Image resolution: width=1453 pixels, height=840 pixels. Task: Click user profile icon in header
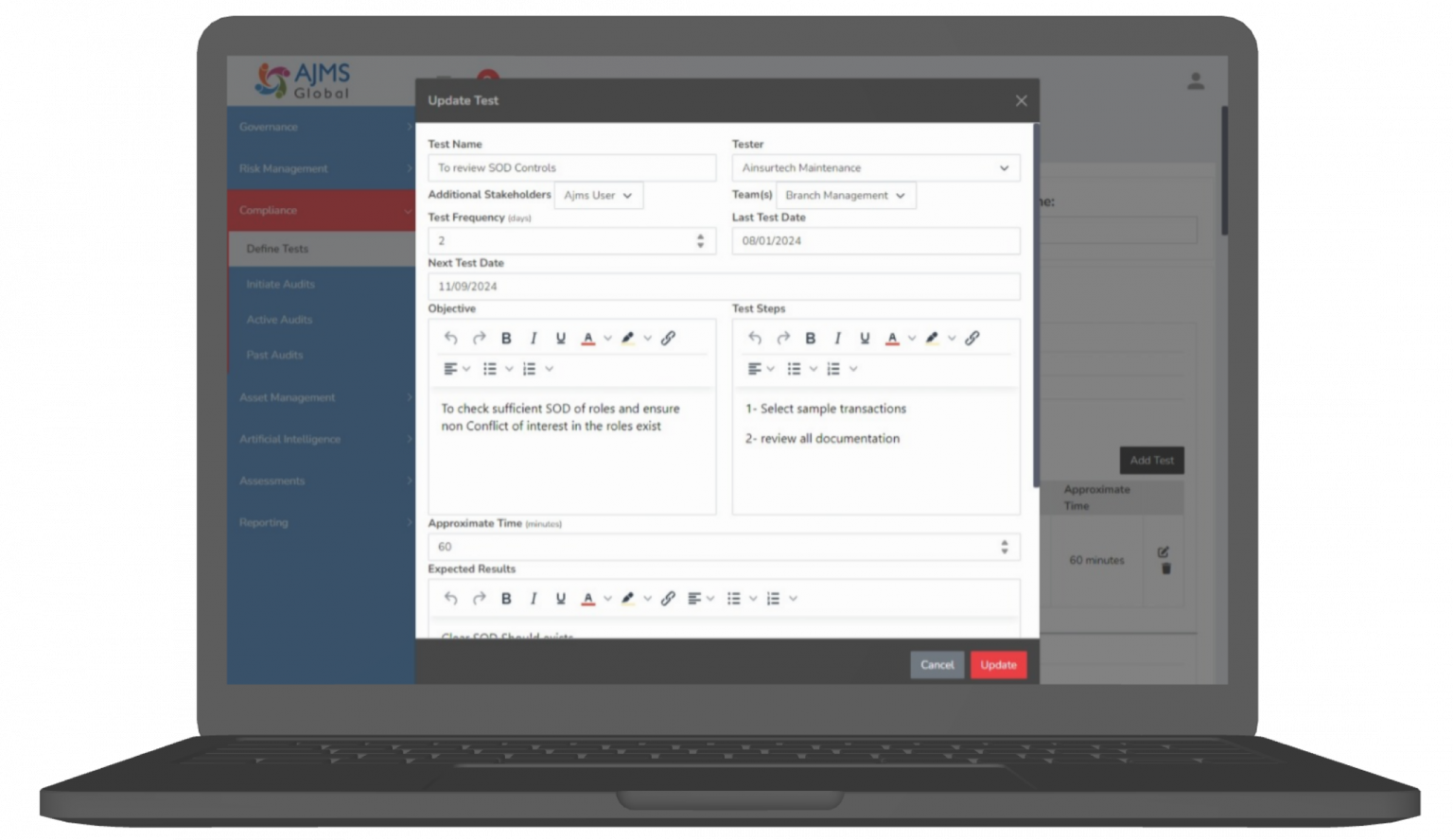tap(1196, 82)
